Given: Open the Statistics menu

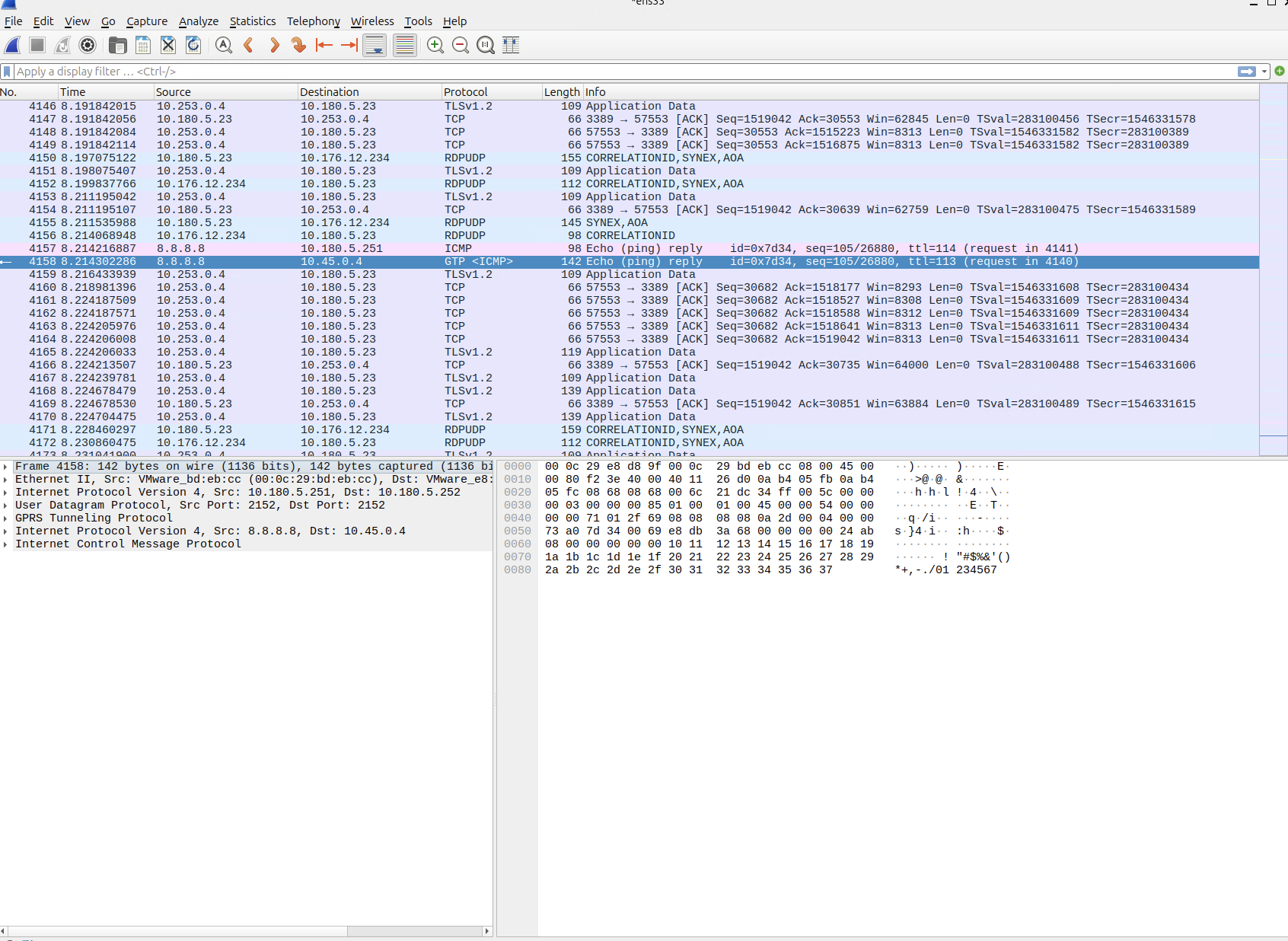Looking at the screenshot, I should coord(253,21).
